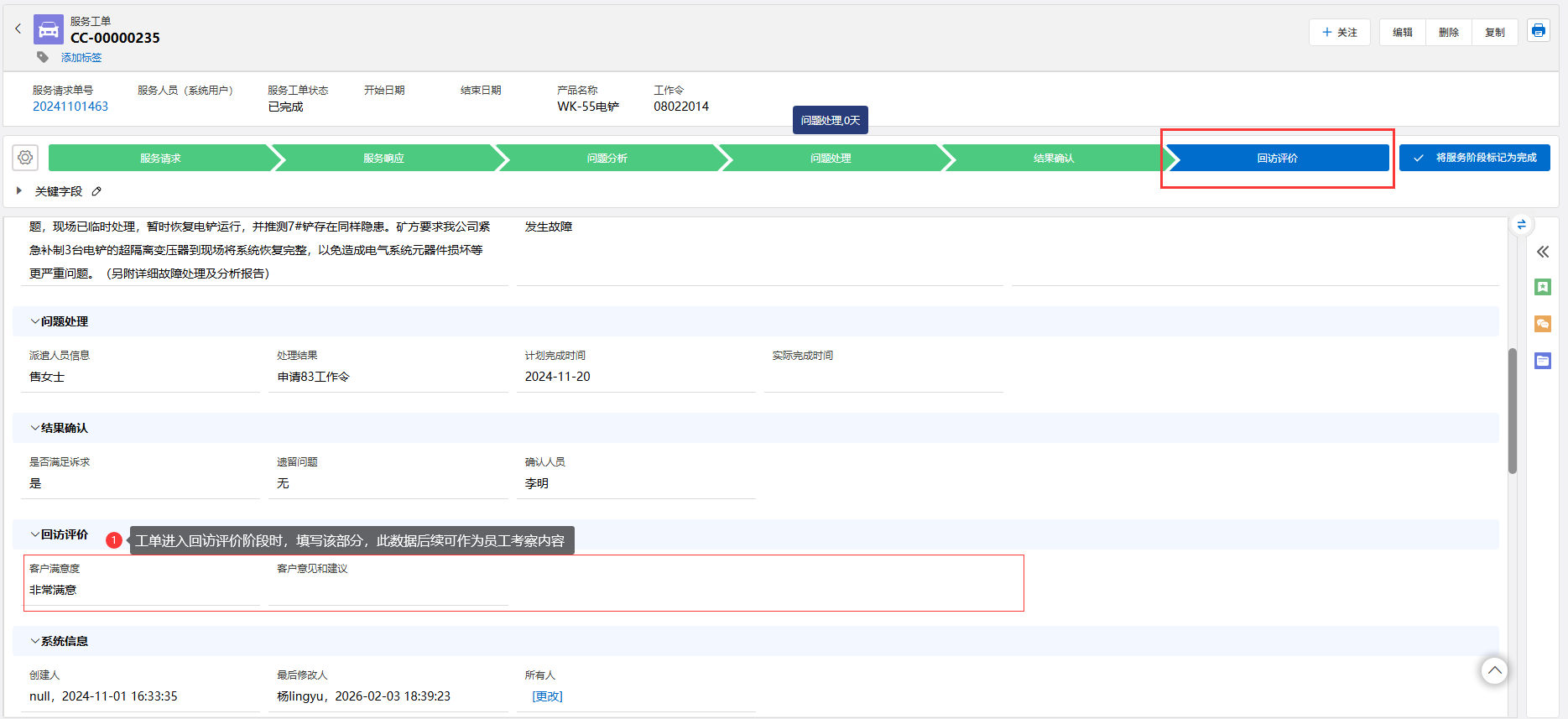Expand the 关键字段 disclosure triangle
Screen dimensions: 1568x719
[x=19, y=191]
